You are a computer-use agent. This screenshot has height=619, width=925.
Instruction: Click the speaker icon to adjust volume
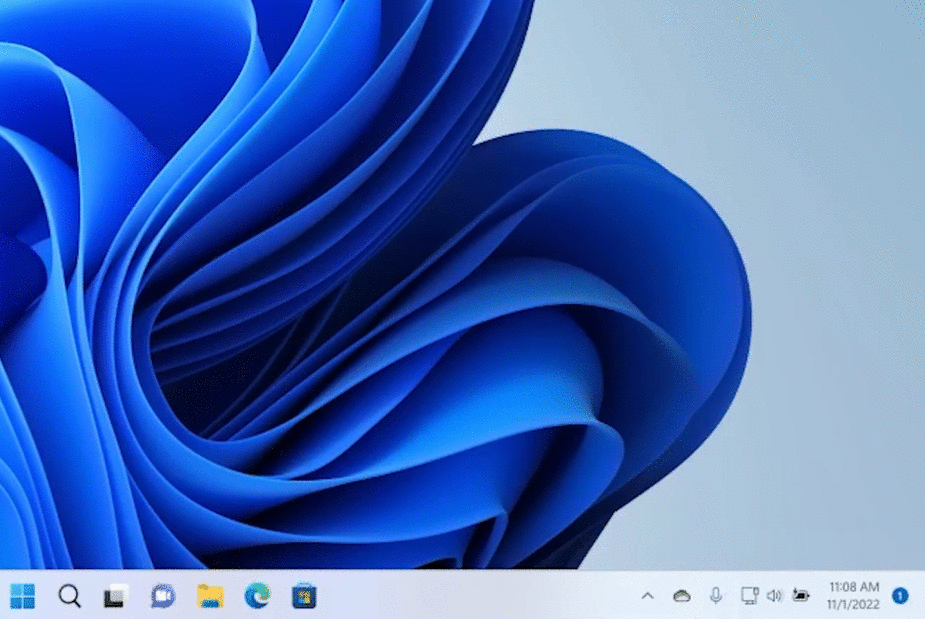click(x=774, y=595)
